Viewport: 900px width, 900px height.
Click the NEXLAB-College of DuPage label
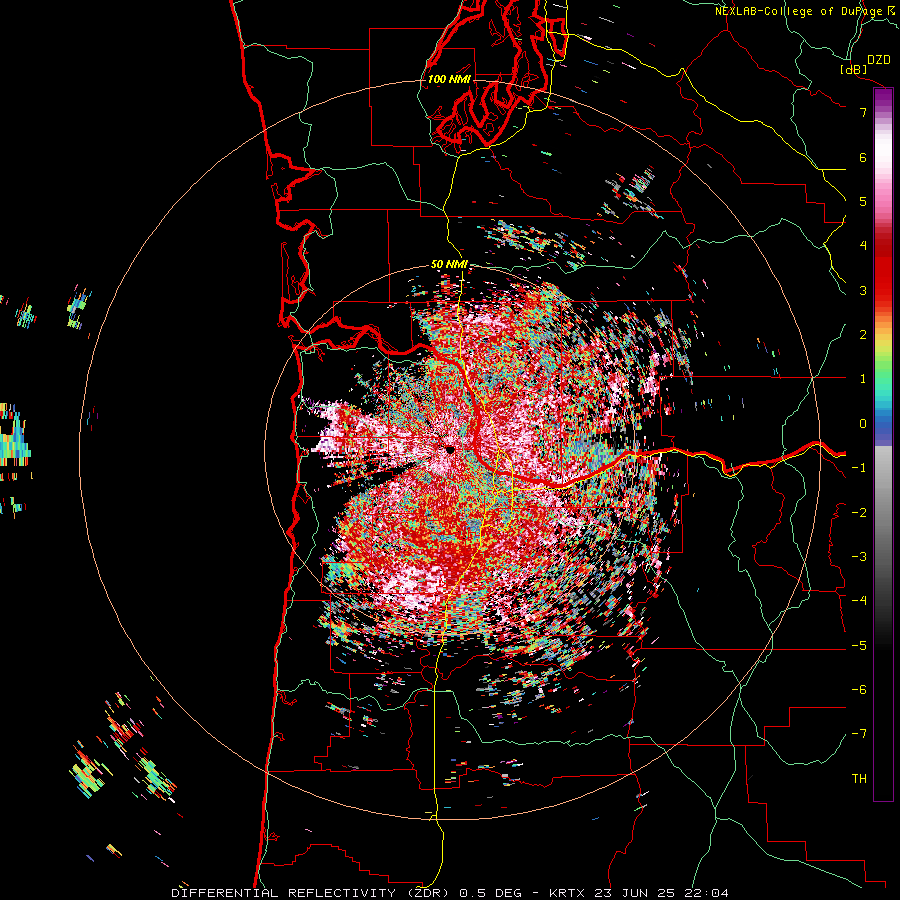[799, 11]
